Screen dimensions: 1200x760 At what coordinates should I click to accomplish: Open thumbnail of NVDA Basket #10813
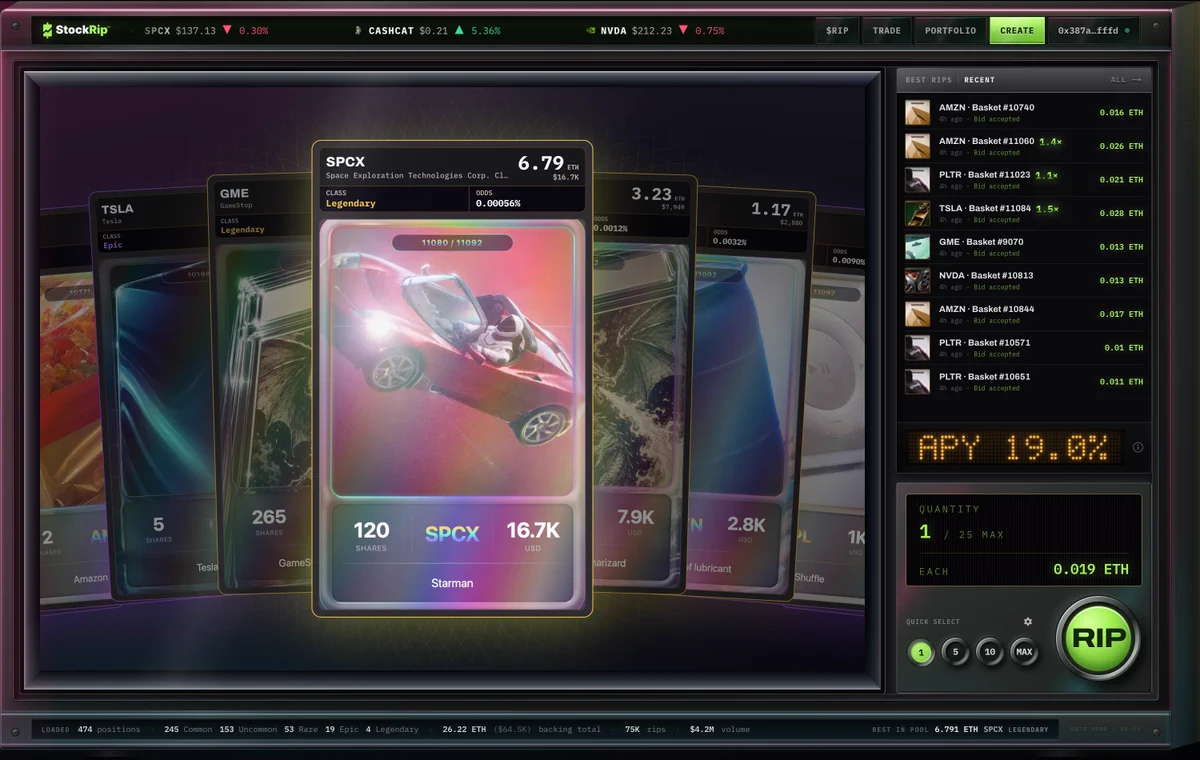pyautogui.click(x=917, y=280)
